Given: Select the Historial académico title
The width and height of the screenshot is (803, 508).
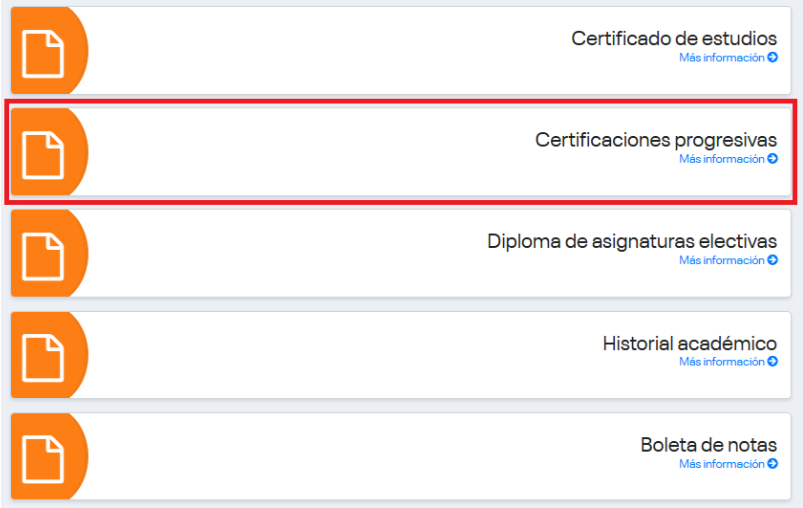Looking at the screenshot, I should click(x=689, y=344).
